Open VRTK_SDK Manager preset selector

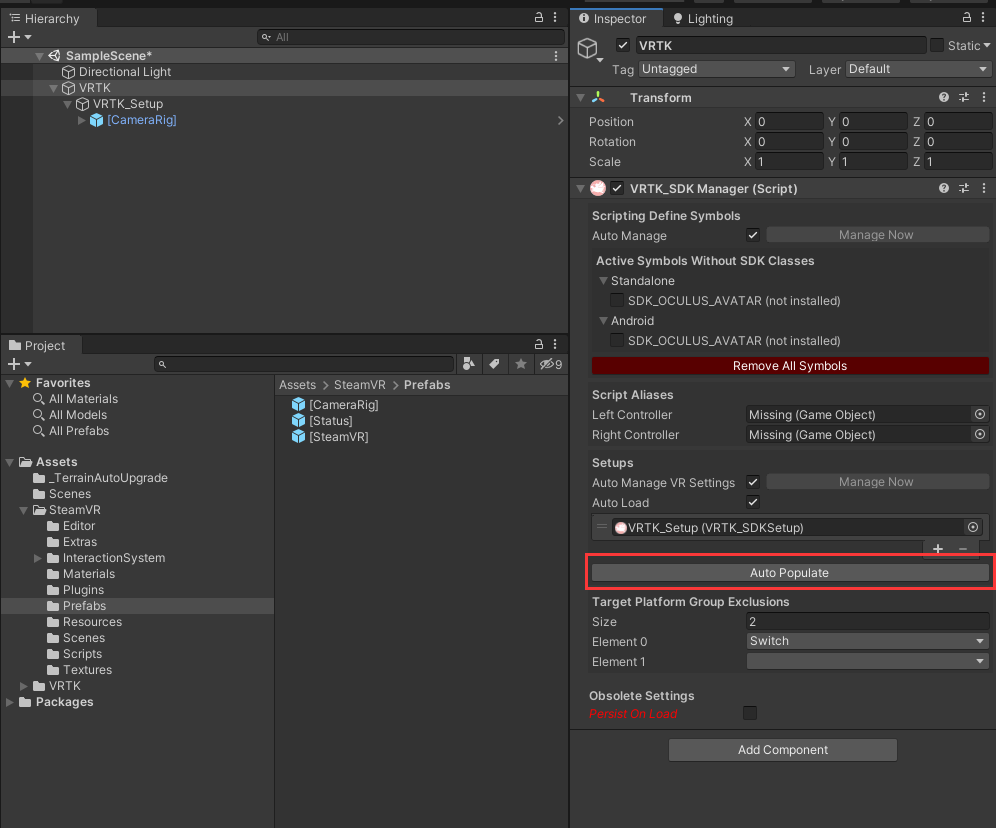pyautogui.click(x=964, y=188)
